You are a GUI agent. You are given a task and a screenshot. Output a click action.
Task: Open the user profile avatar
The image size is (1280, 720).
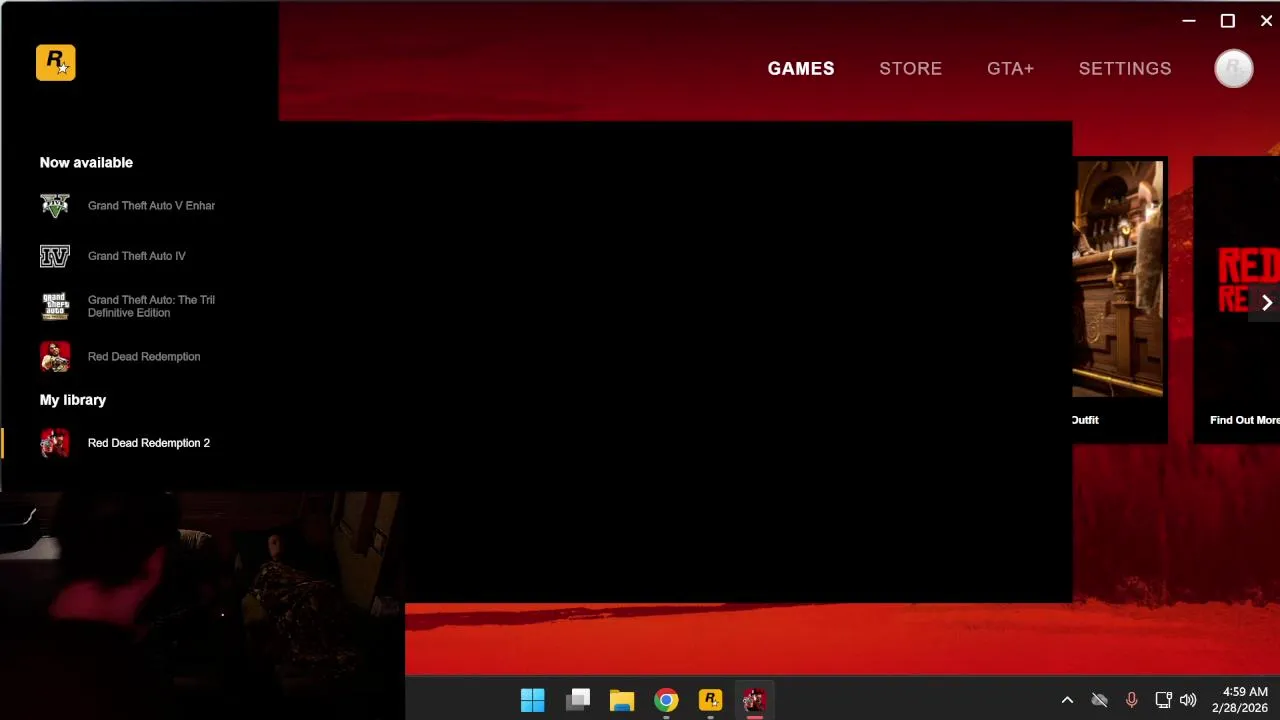(x=1233, y=69)
